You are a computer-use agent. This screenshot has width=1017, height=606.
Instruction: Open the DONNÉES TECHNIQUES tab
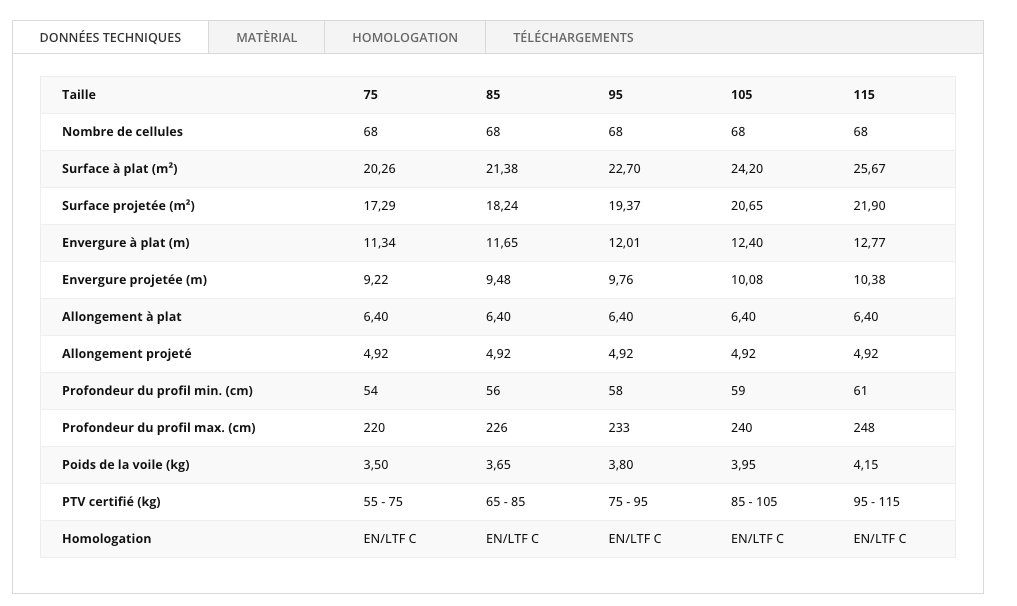[x=110, y=37]
